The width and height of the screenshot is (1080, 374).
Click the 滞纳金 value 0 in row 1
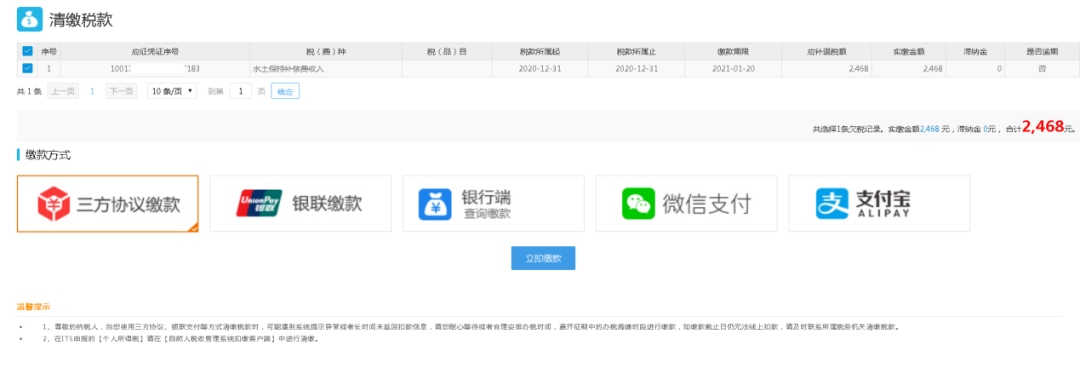click(999, 69)
